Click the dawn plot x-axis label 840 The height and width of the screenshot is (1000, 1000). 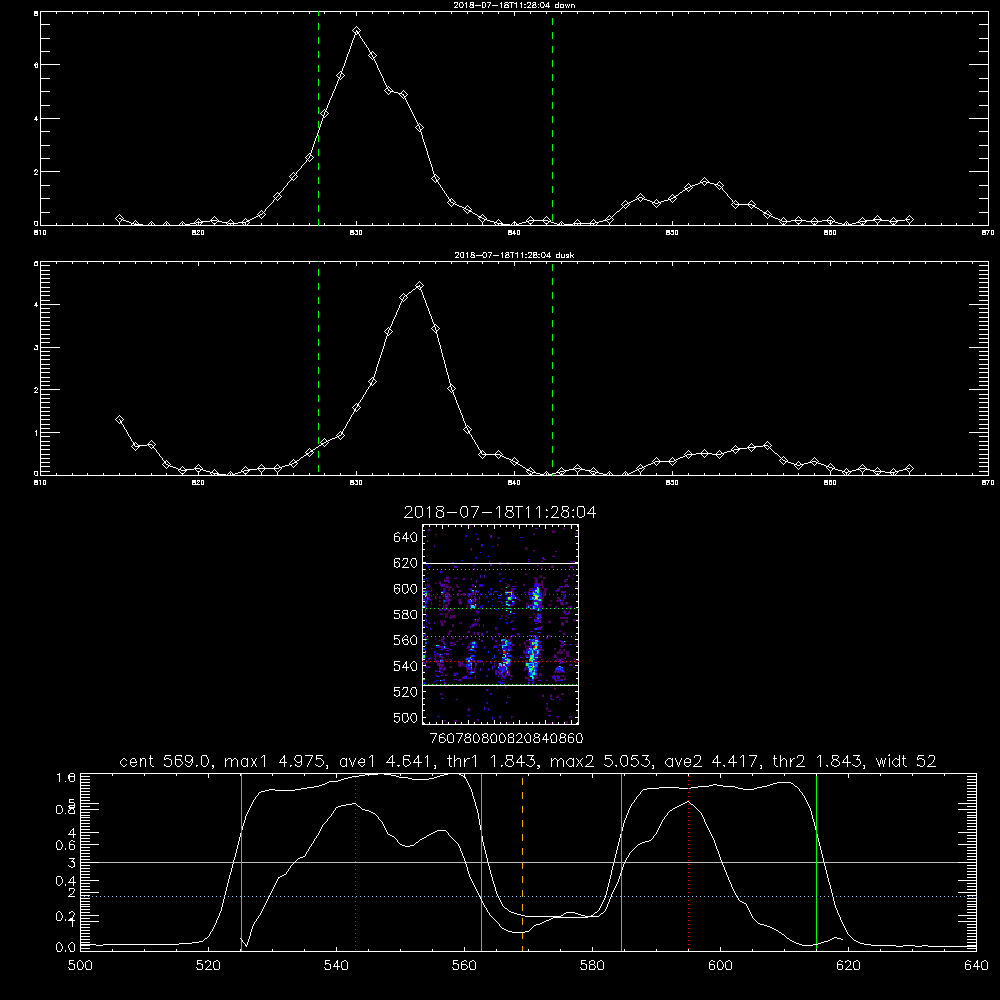pyautogui.click(x=514, y=233)
